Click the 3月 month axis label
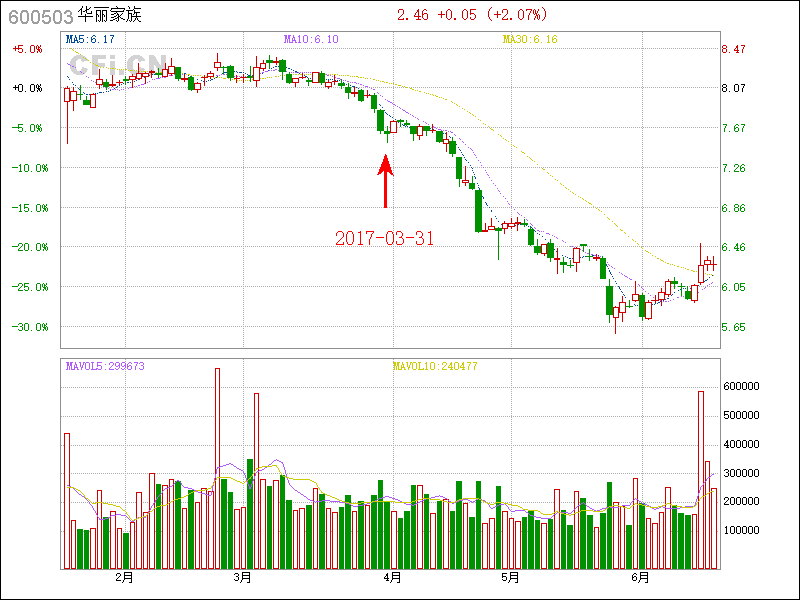 (x=242, y=577)
